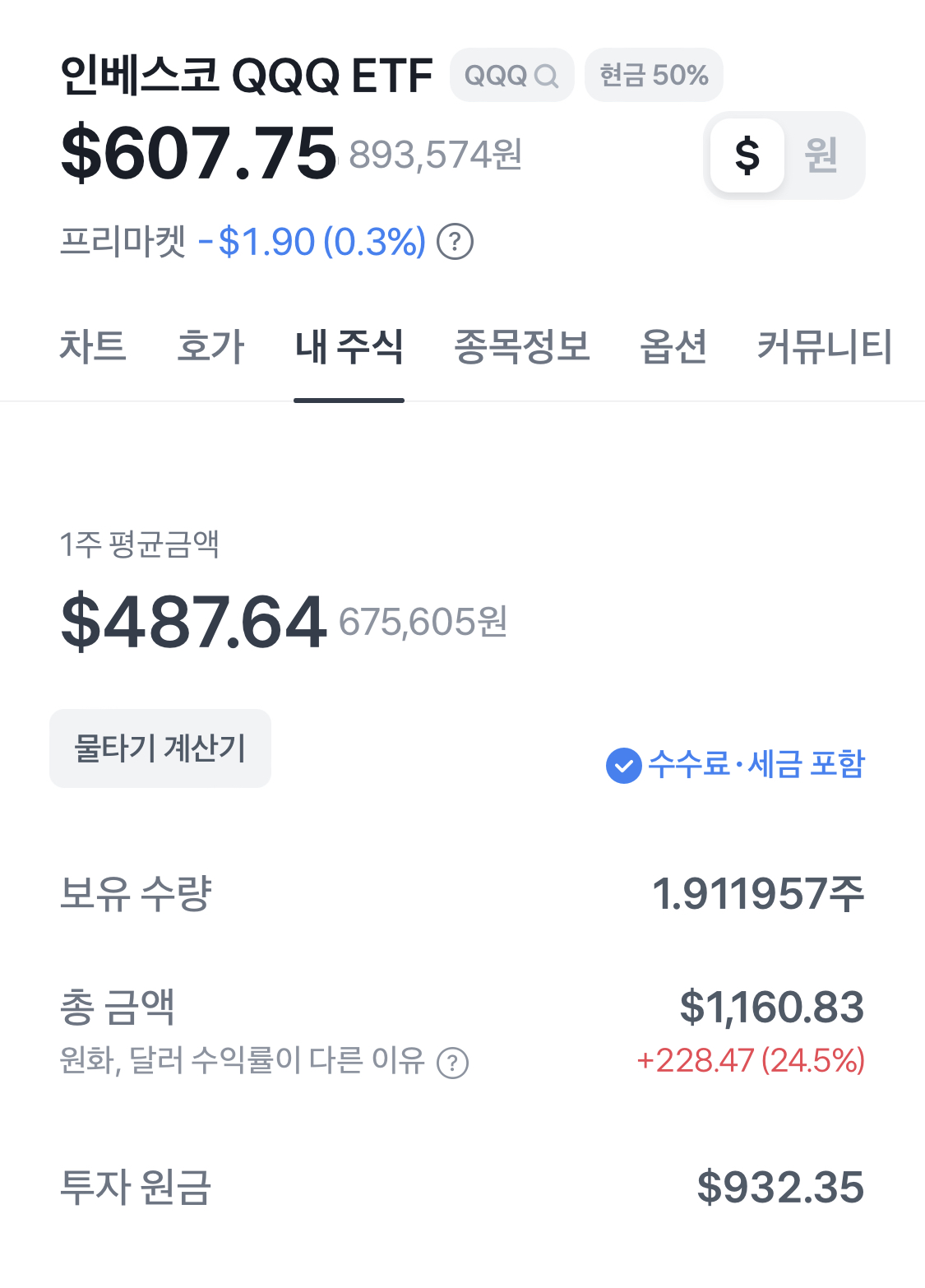
Task: Click the QQQ ticker search magnifier icon
Action: point(546,76)
